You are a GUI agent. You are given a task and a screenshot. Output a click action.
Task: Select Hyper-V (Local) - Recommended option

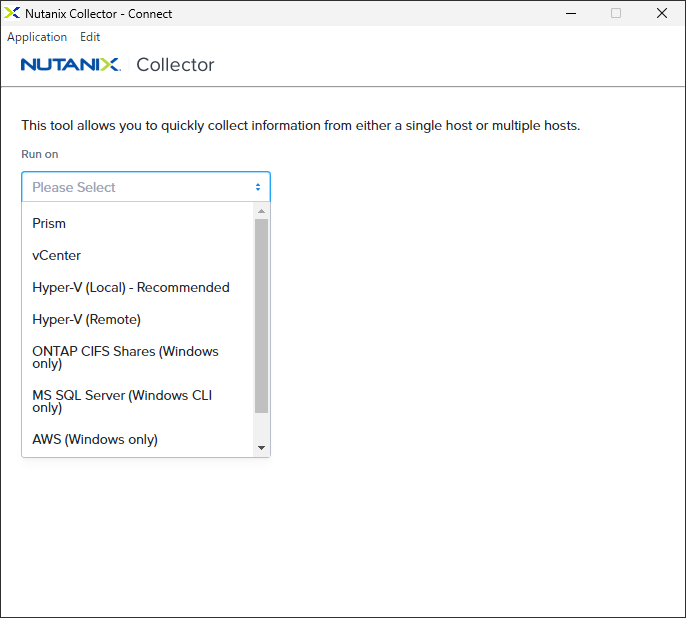point(137,287)
